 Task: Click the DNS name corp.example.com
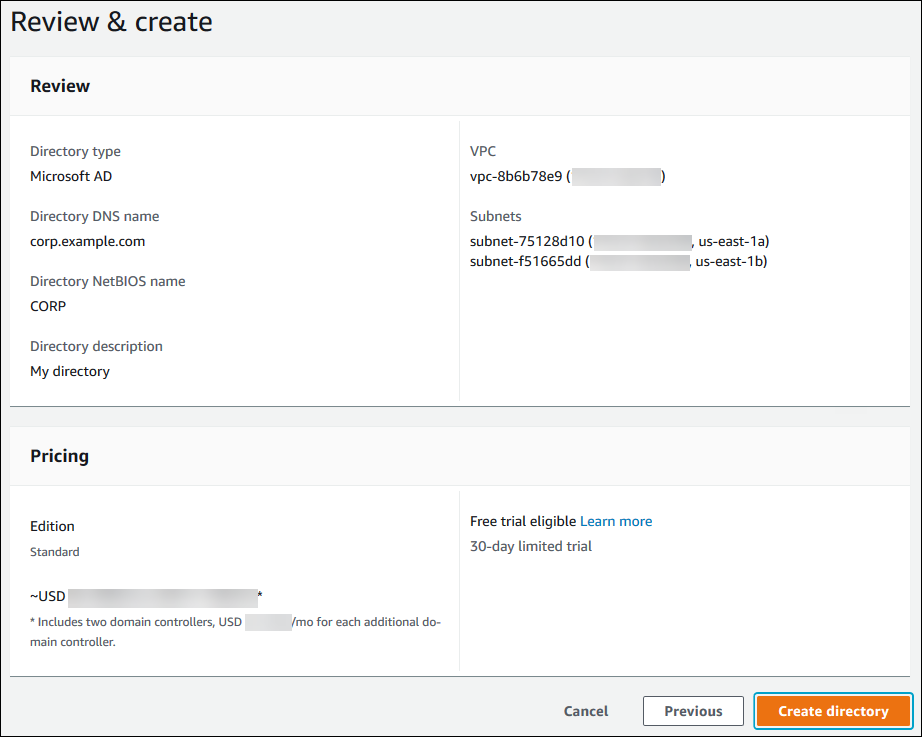pyautogui.click(x=87, y=241)
